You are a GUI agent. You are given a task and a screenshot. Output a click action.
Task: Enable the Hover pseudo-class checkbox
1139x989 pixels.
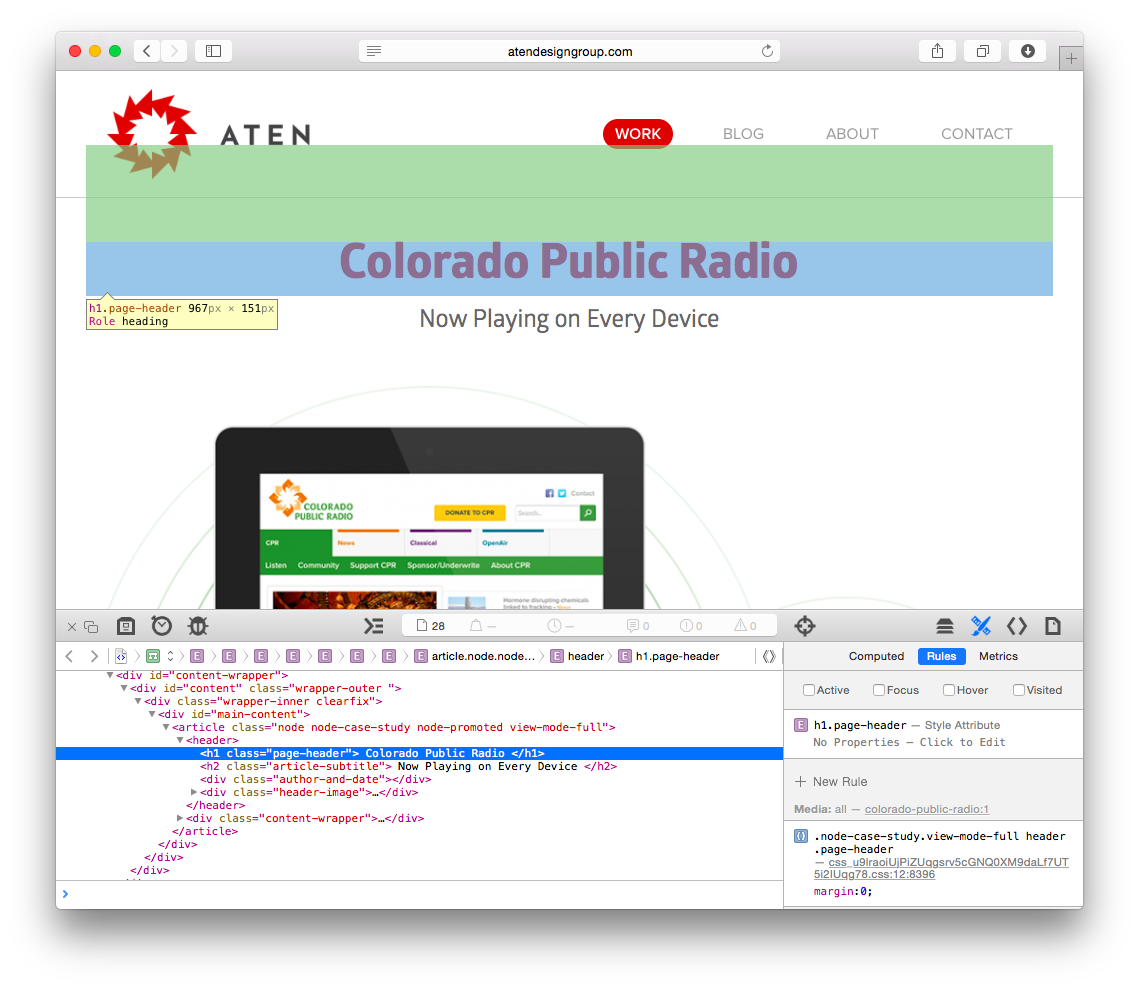coord(949,690)
